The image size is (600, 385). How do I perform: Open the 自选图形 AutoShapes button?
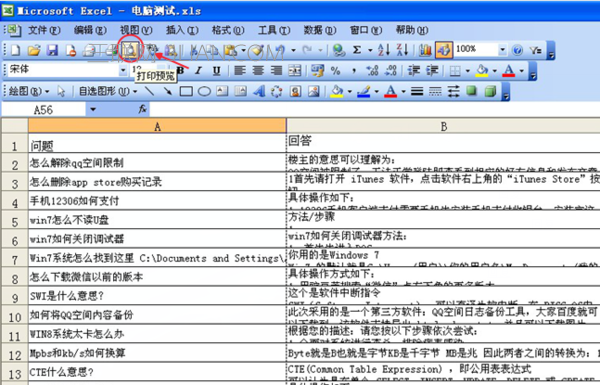point(108,91)
